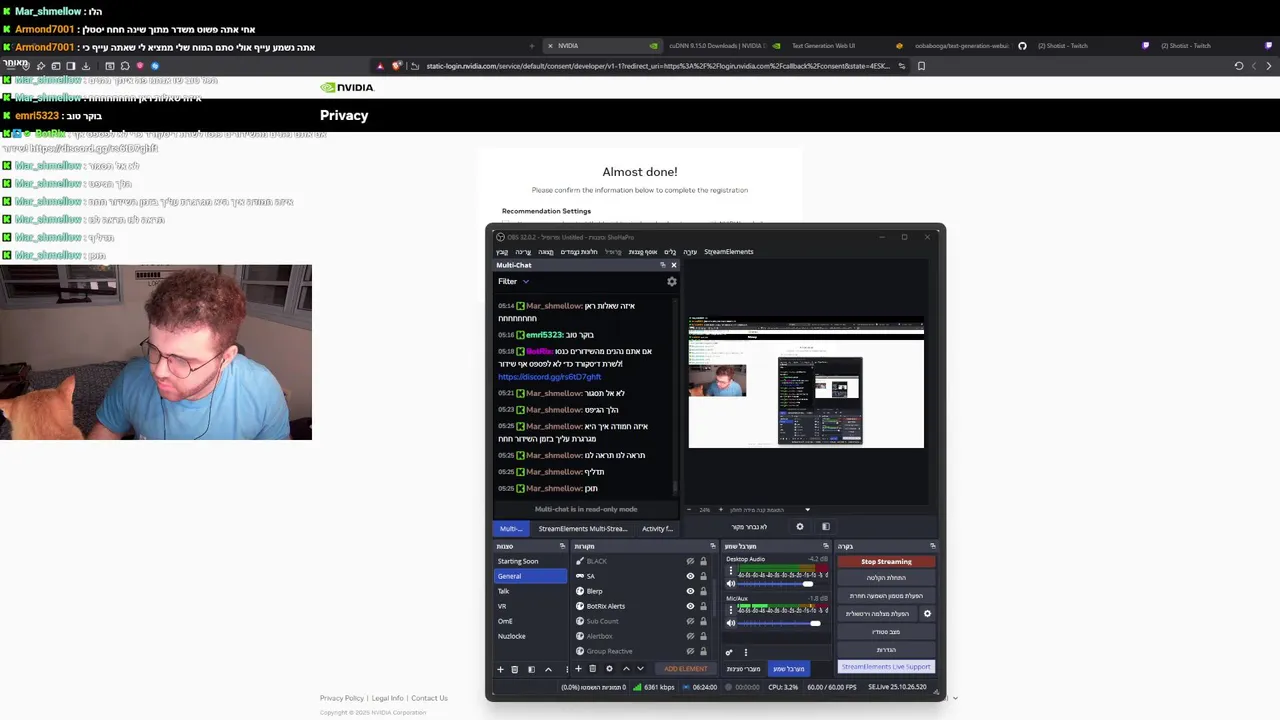
Task: Select the General scene
Action: pyautogui.click(x=531, y=576)
